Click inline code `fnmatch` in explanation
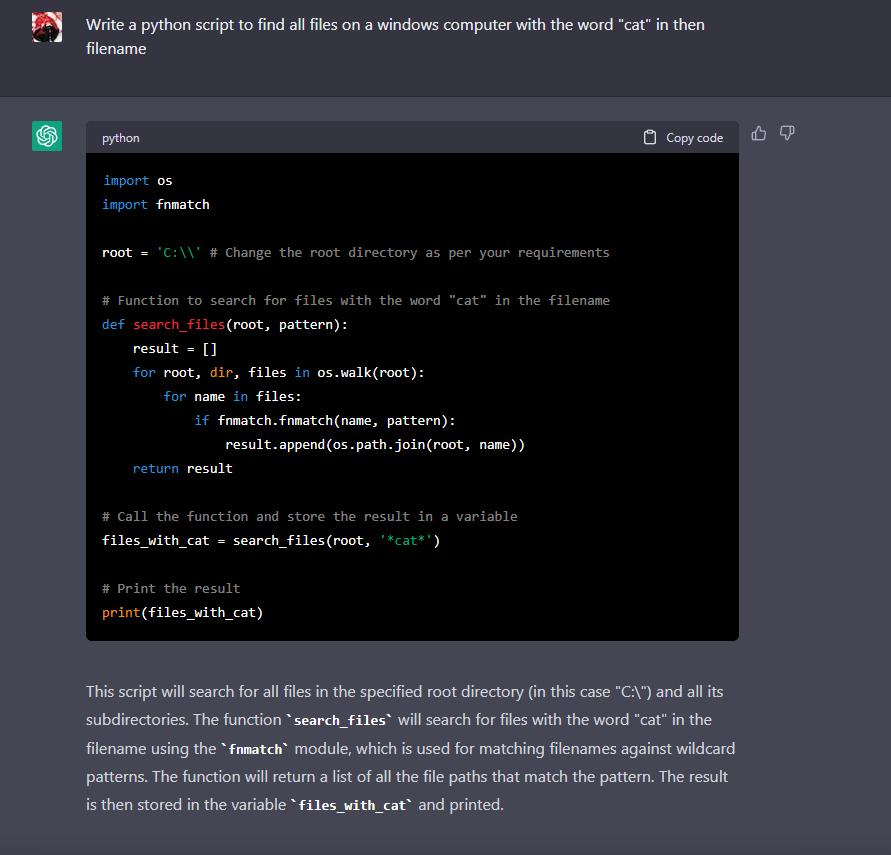891x855 pixels. (x=254, y=748)
